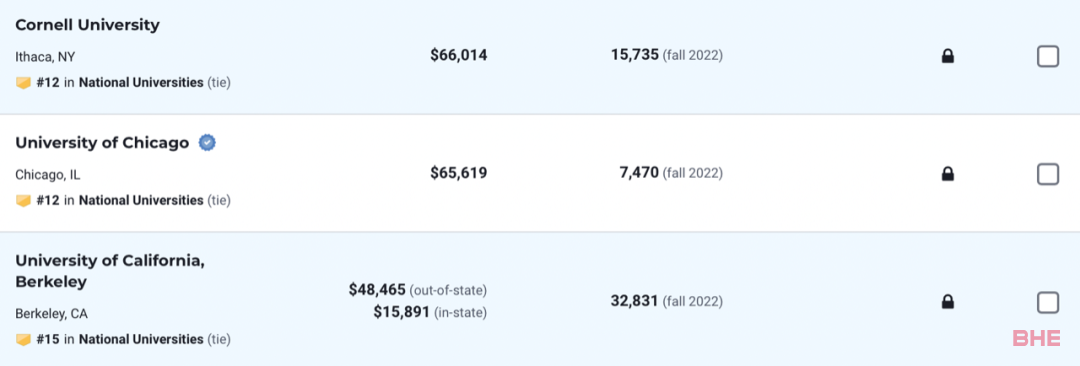Click the ranking badge icon for Cornell University
The width and height of the screenshot is (1080, 366).
23,83
